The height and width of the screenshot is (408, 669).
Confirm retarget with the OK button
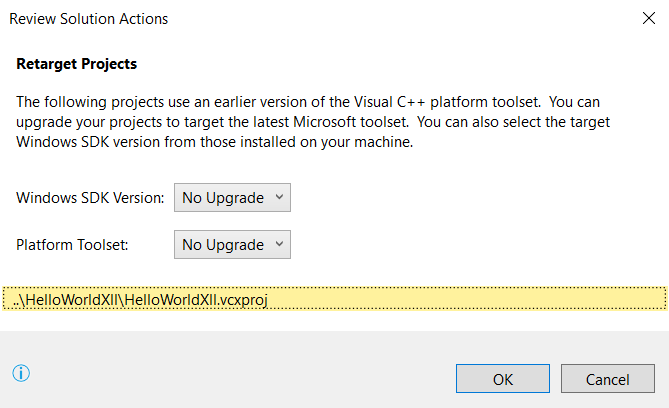coord(503,379)
